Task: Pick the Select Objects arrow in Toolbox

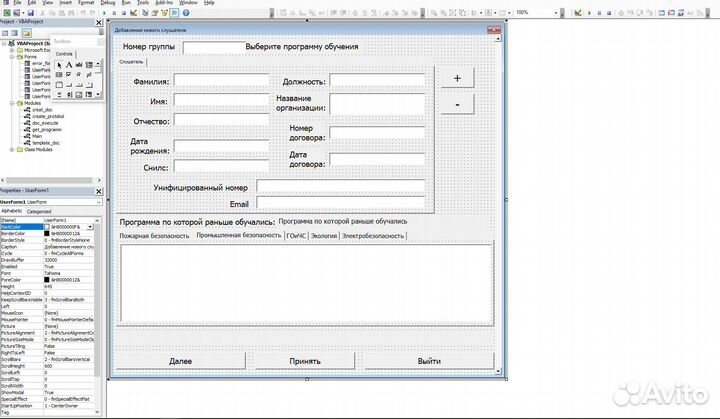Action: coord(58,65)
